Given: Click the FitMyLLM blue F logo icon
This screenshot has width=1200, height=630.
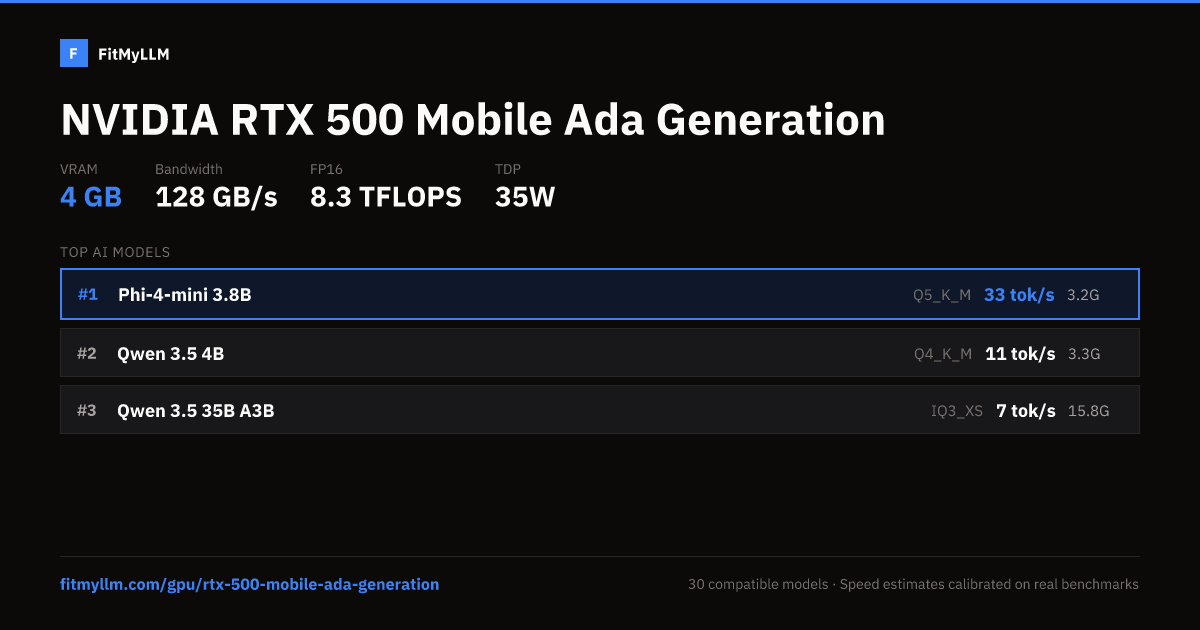Looking at the screenshot, I should point(74,54).
